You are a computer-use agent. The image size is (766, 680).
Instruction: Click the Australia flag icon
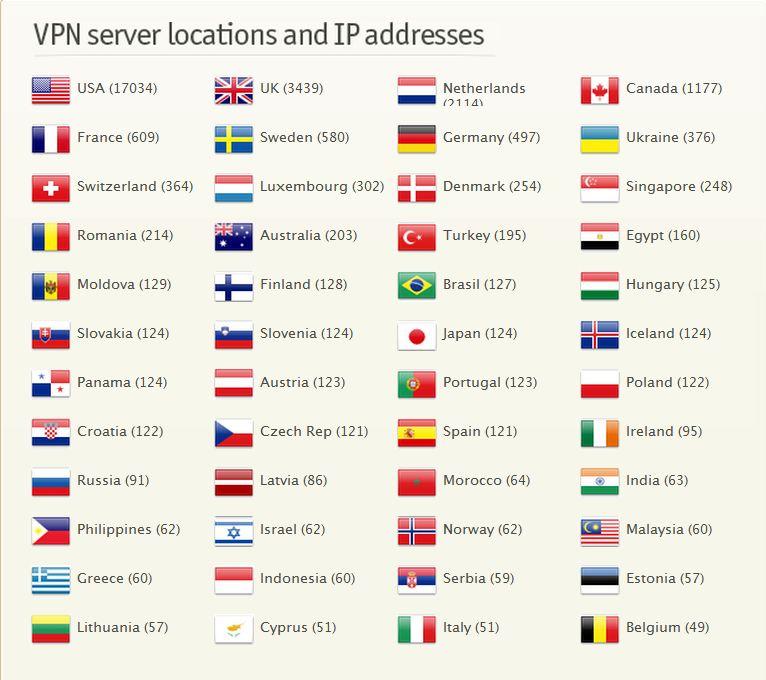(234, 237)
